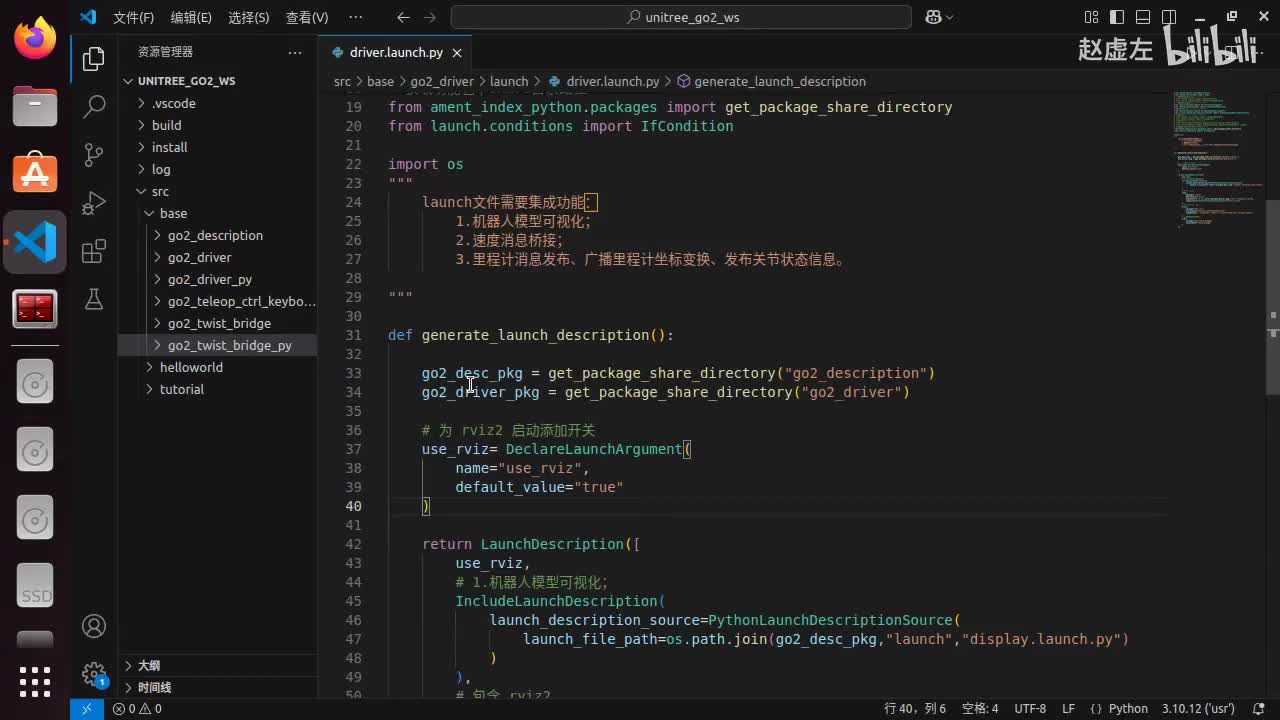Viewport: 1280px width, 720px height.
Task: Select interpreter 3.10.12 ('usr')
Action: pyautogui.click(x=1198, y=708)
